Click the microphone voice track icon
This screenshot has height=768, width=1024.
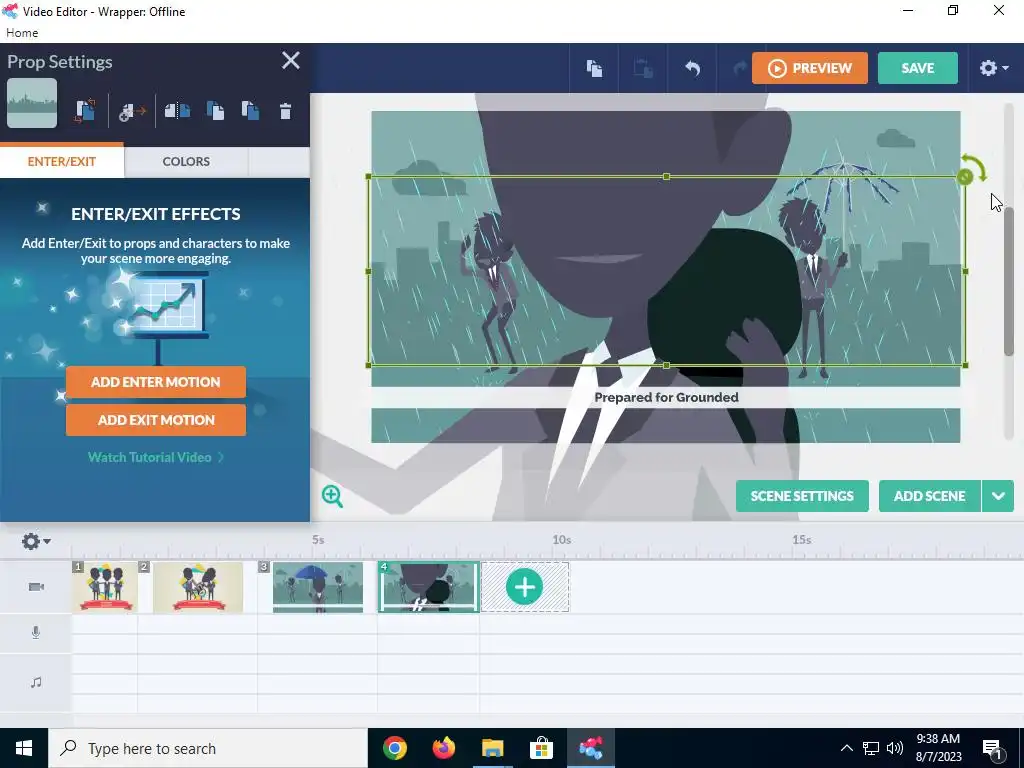coord(36,632)
